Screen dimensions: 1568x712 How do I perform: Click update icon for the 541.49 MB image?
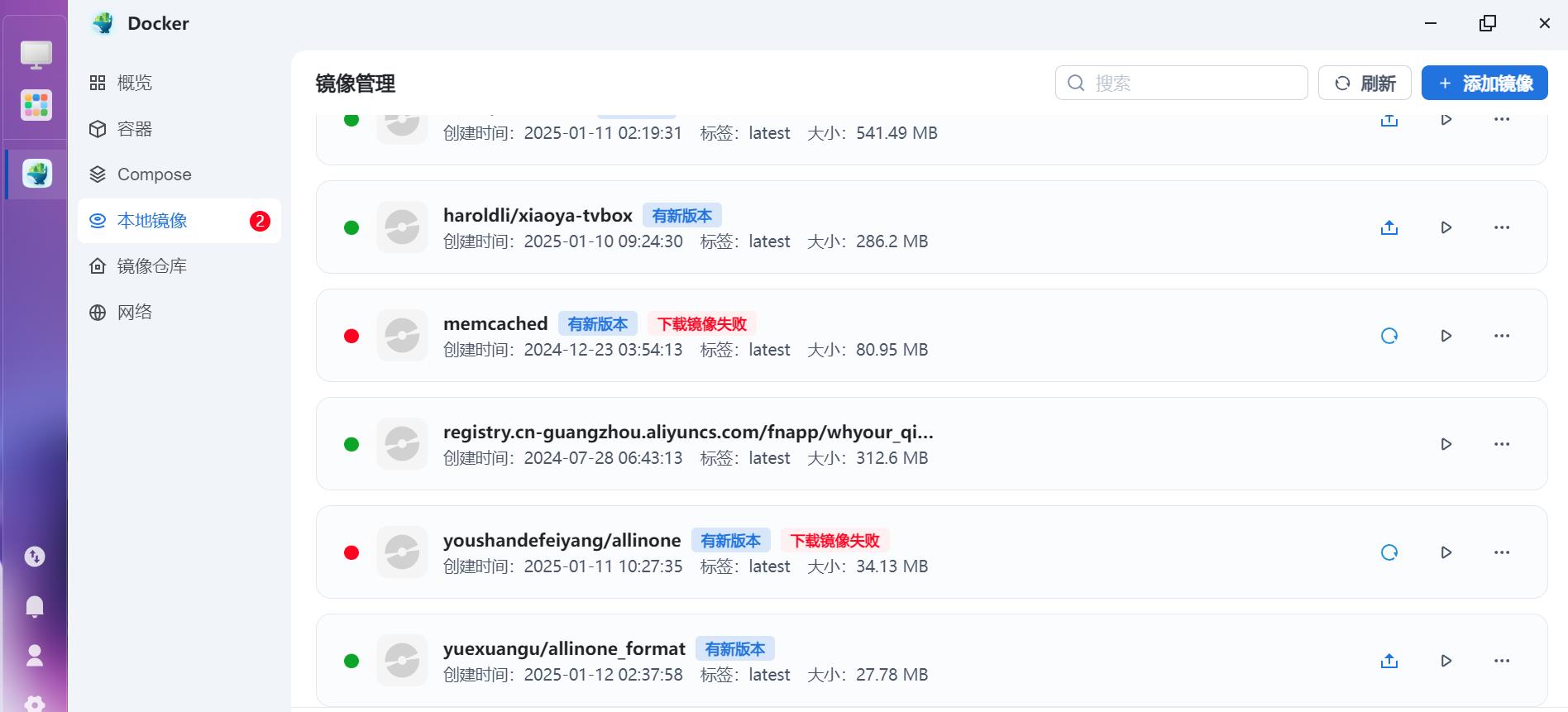click(x=1389, y=121)
